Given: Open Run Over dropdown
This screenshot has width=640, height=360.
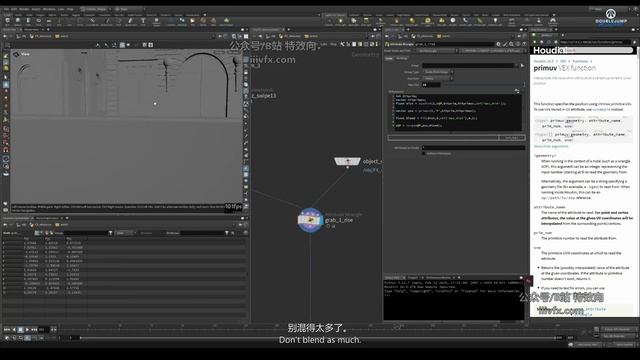Looking at the screenshot, I should [438, 78].
